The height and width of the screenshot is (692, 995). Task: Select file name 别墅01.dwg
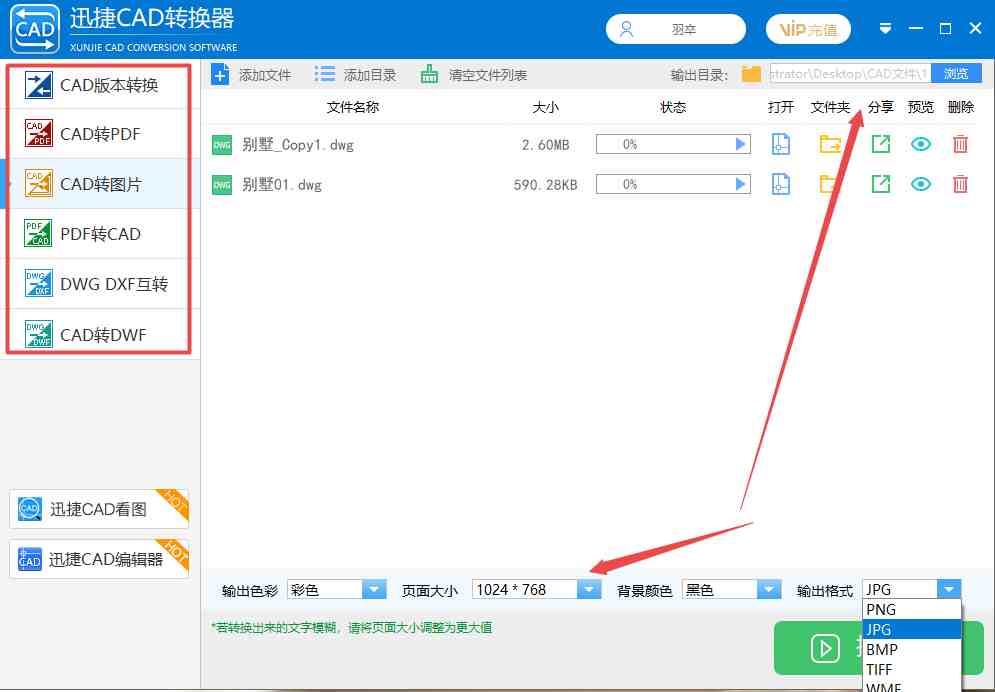[x=282, y=185]
